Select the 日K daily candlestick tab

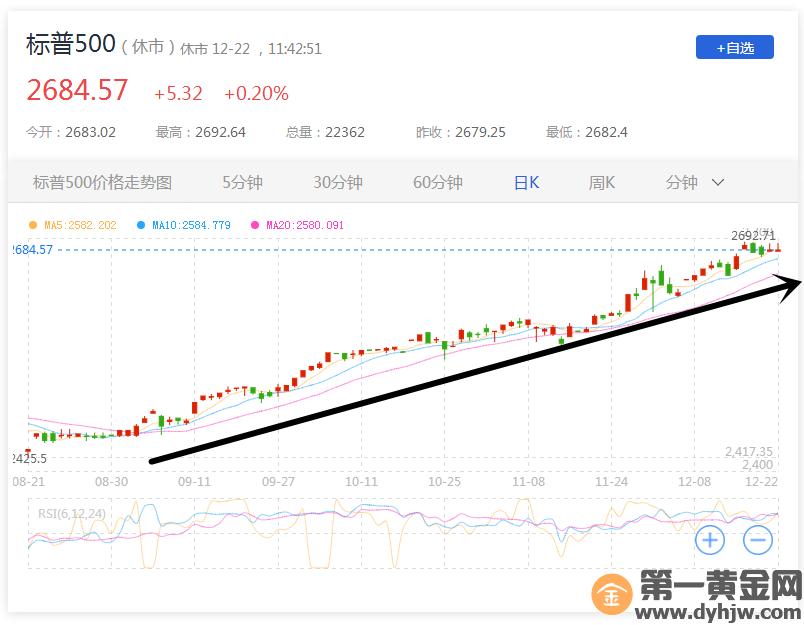[526, 182]
